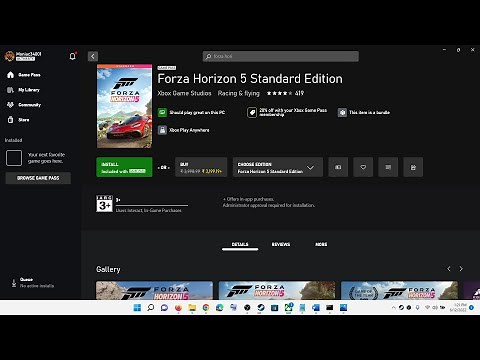Open second gallery thumbnail
480x360 pixels.
point(277,290)
